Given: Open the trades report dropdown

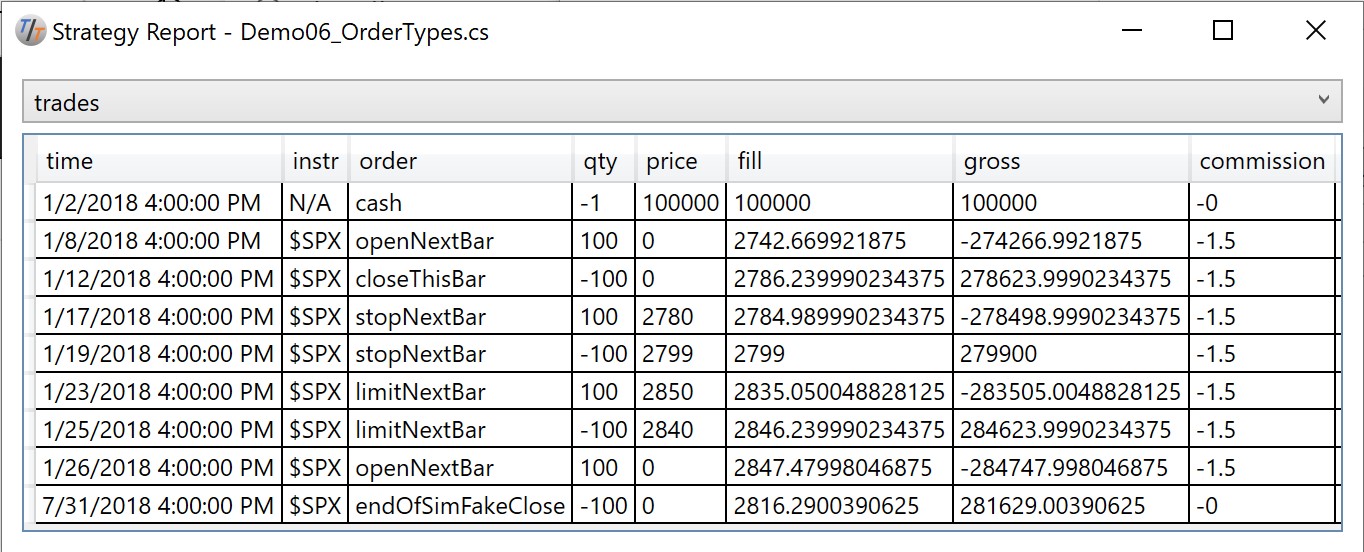Looking at the screenshot, I should (682, 102).
